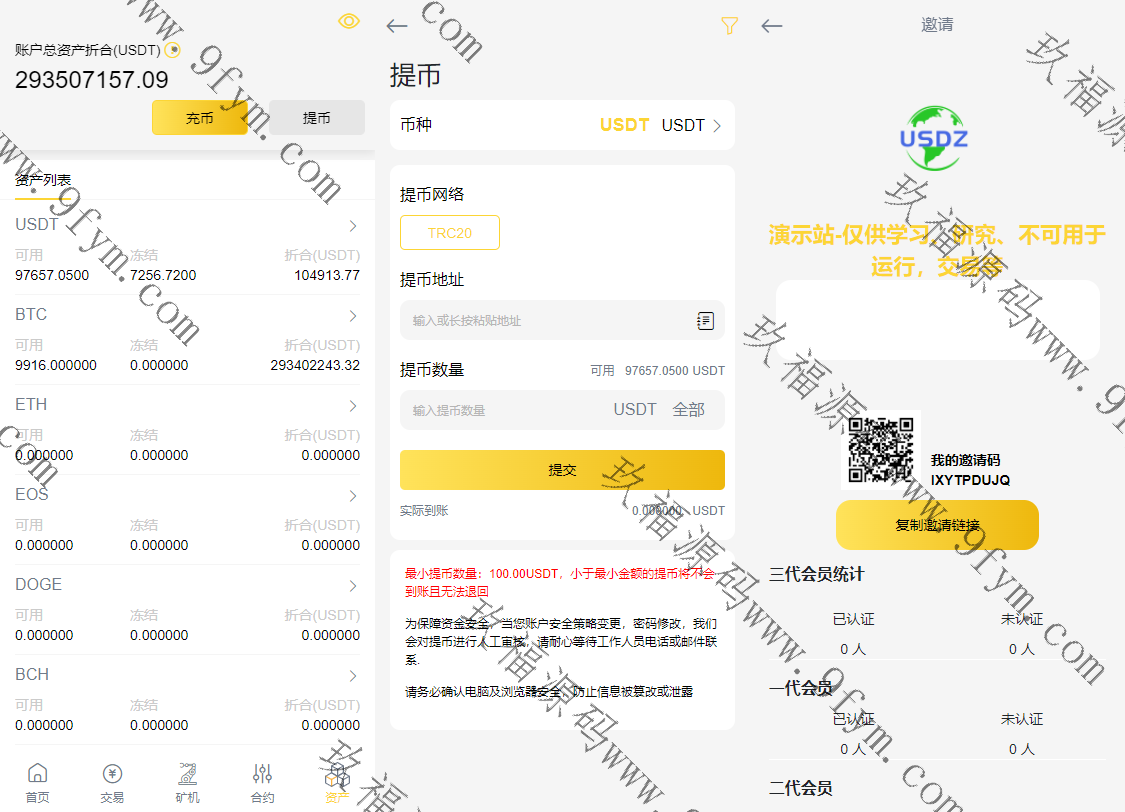1125x812 pixels.
Task: Open the Contract tab in bottom bar
Action: pyautogui.click(x=262, y=781)
